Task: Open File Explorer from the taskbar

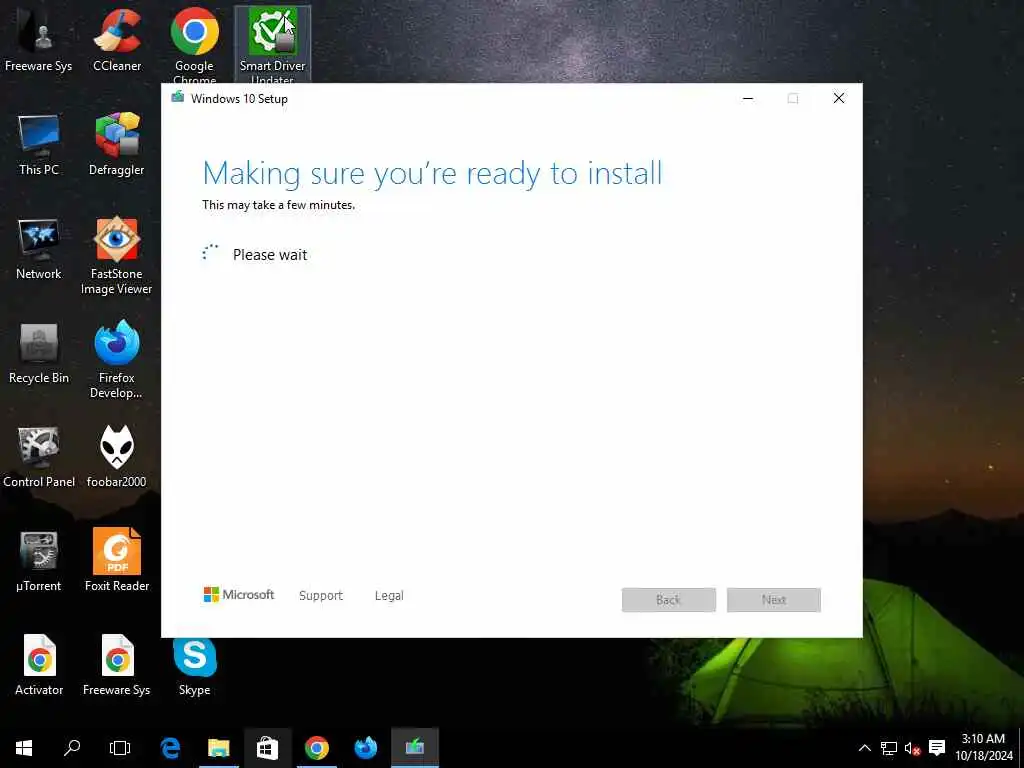Action: (219, 748)
